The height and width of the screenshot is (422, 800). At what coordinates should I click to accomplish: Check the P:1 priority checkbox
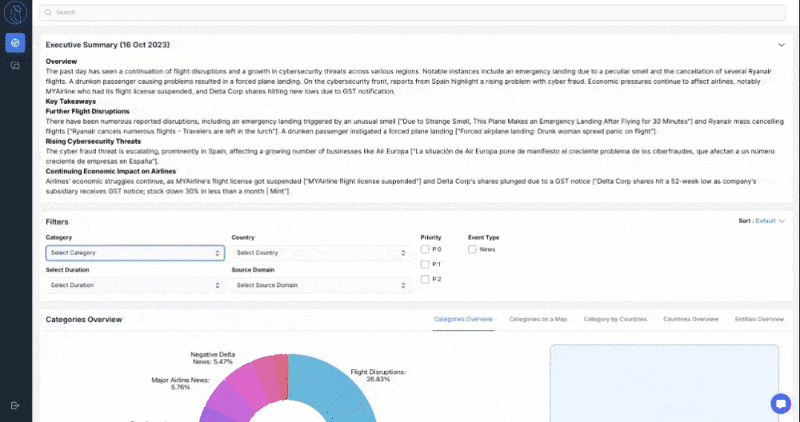click(x=425, y=264)
